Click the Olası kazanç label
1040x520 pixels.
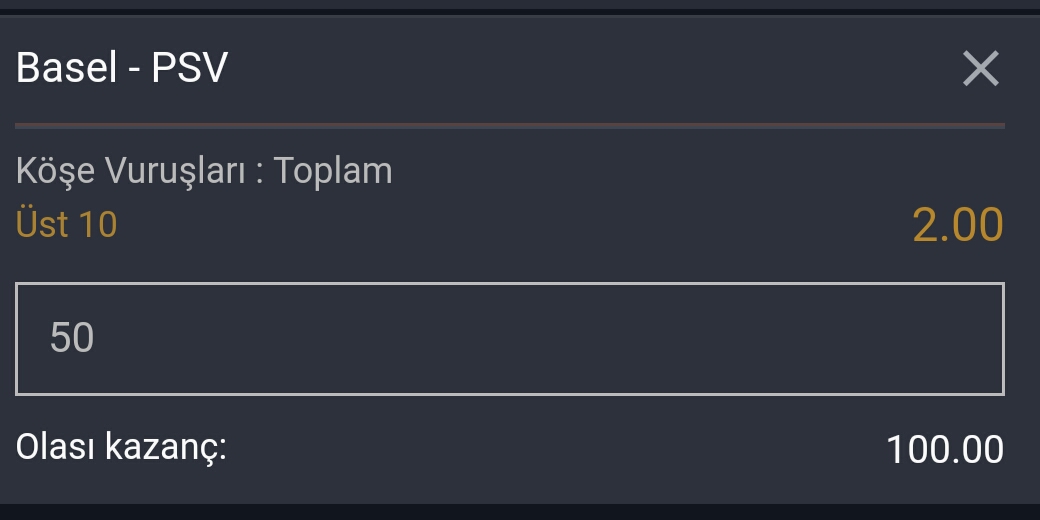122,447
